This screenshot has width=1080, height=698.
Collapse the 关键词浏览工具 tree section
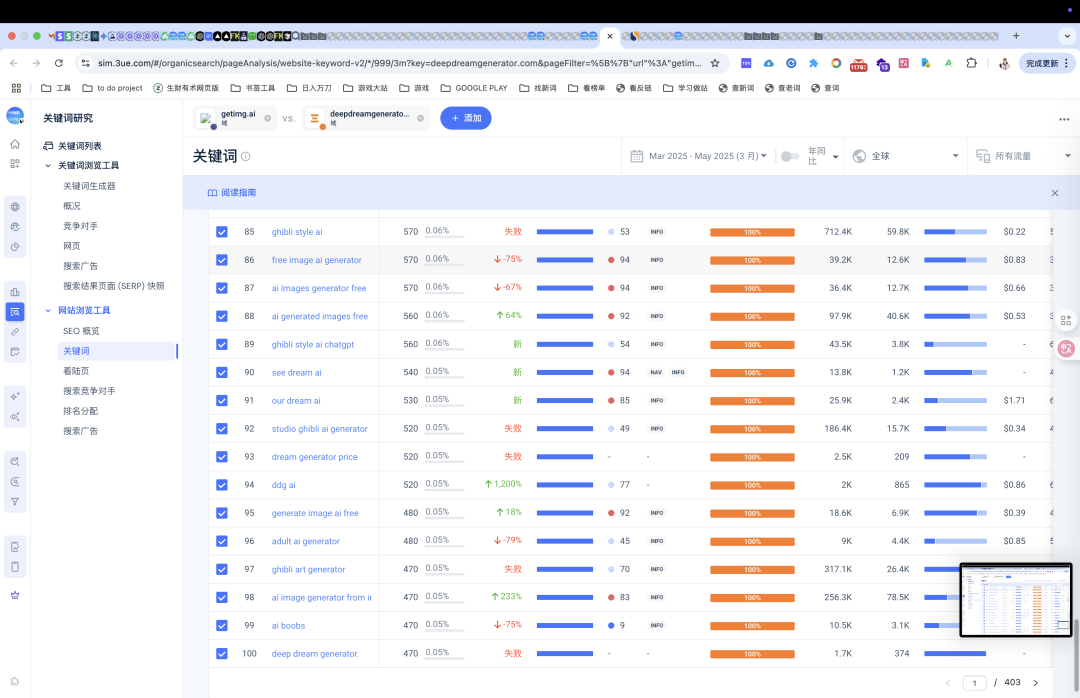pyautogui.click(x=48, y=166)
